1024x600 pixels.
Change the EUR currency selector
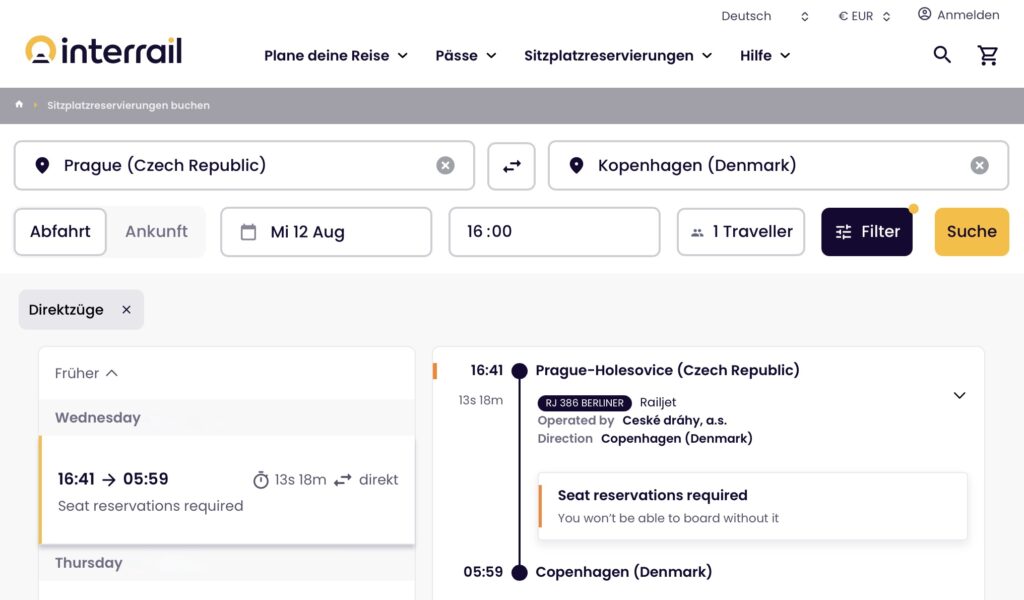864,16
